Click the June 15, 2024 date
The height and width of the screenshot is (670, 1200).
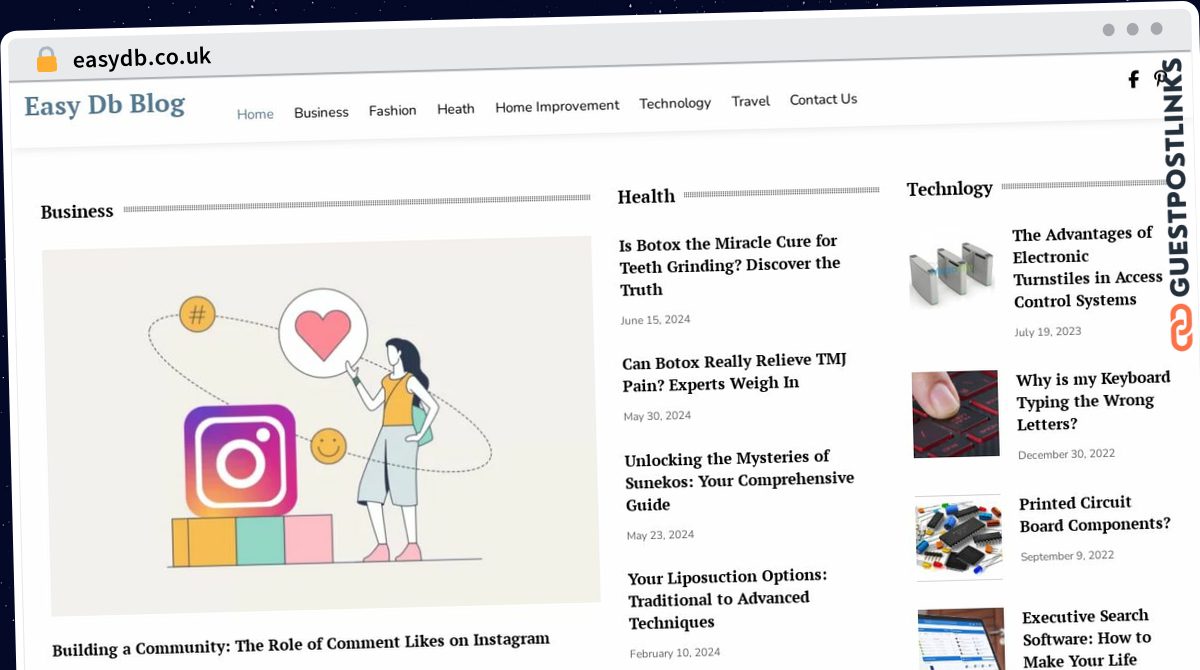coord(655,320)
